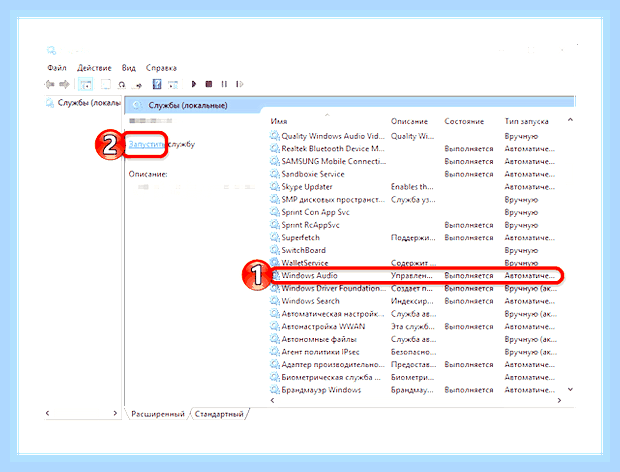This screenshot has height=472, width=620.
Task: Open the Вид menu
Action: (129, 68)
